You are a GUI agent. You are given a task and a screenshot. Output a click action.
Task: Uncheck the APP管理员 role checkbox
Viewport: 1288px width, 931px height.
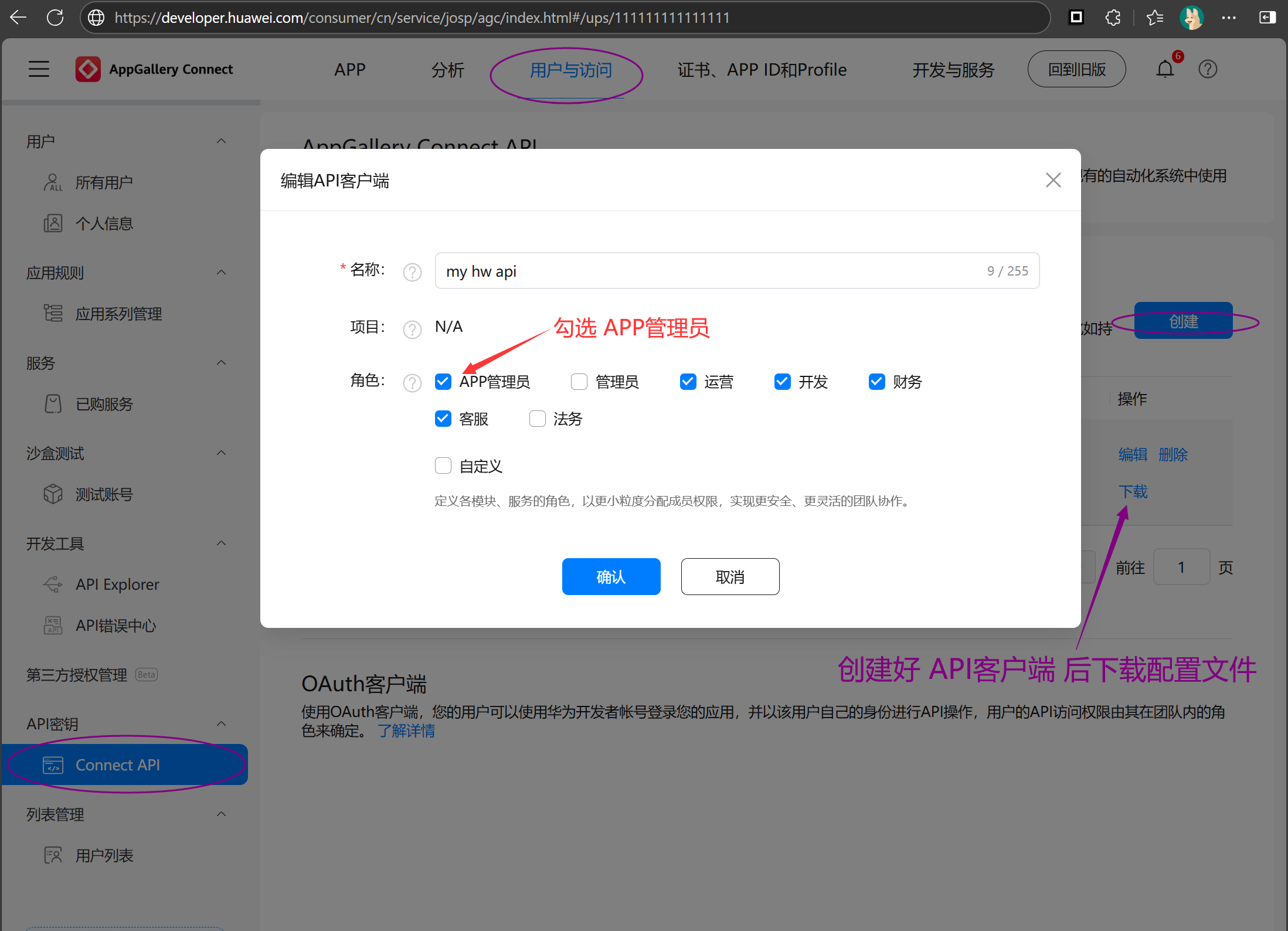[443, 382]
